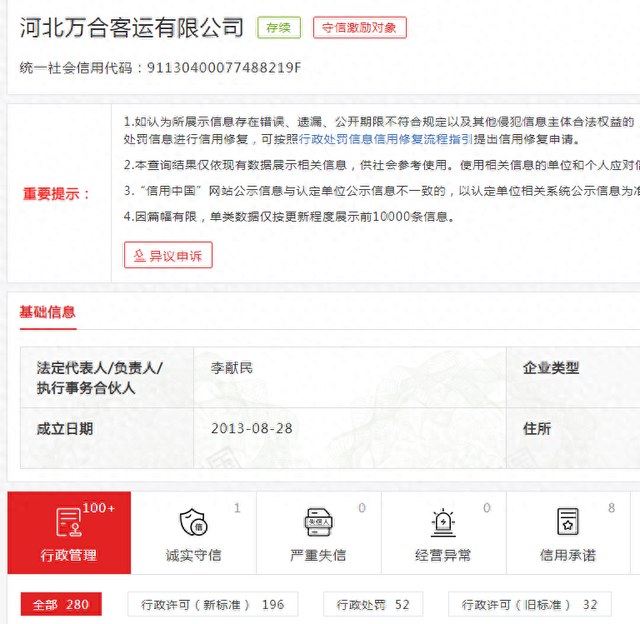Filter by 行政许可（旧标准）32
Image resolution: width=640 pixels, height=624 pixels.
[x=530, y=604]
